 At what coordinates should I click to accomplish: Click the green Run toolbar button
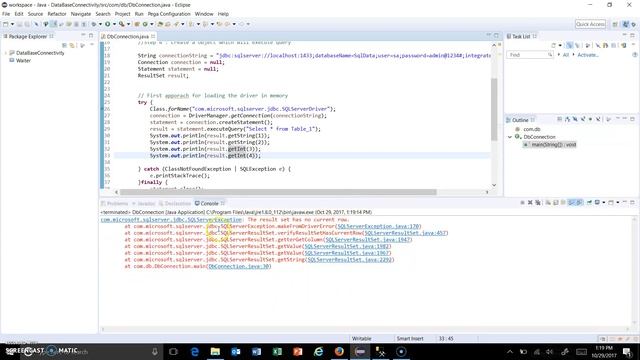108,24
